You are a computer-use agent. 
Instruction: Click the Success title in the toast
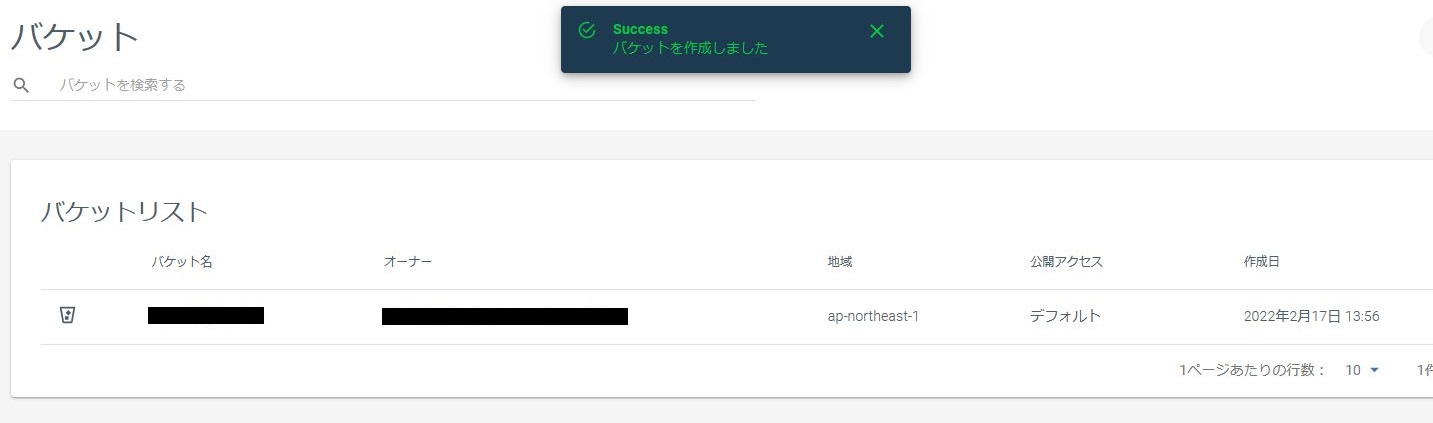pyautogui.click(x=640, y=29)
